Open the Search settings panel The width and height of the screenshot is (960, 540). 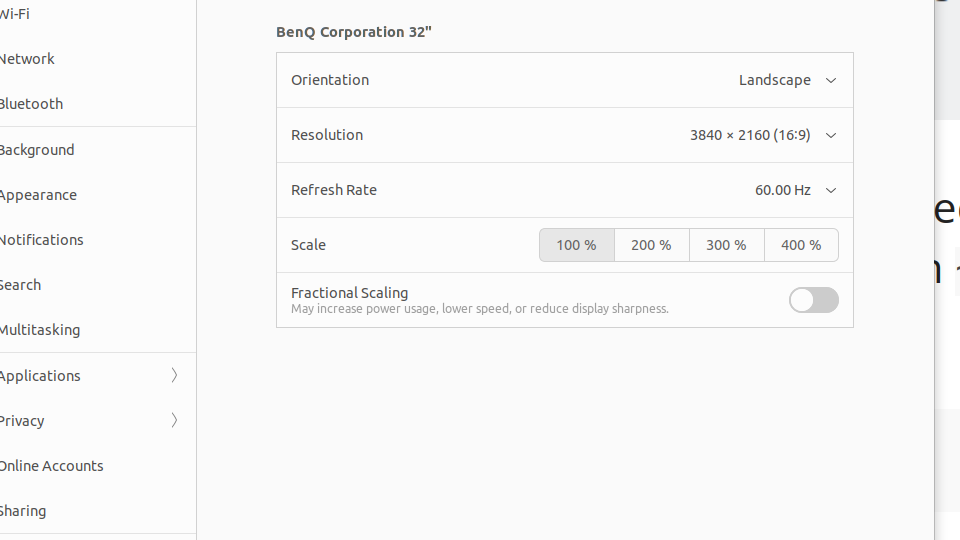(20, 285)
